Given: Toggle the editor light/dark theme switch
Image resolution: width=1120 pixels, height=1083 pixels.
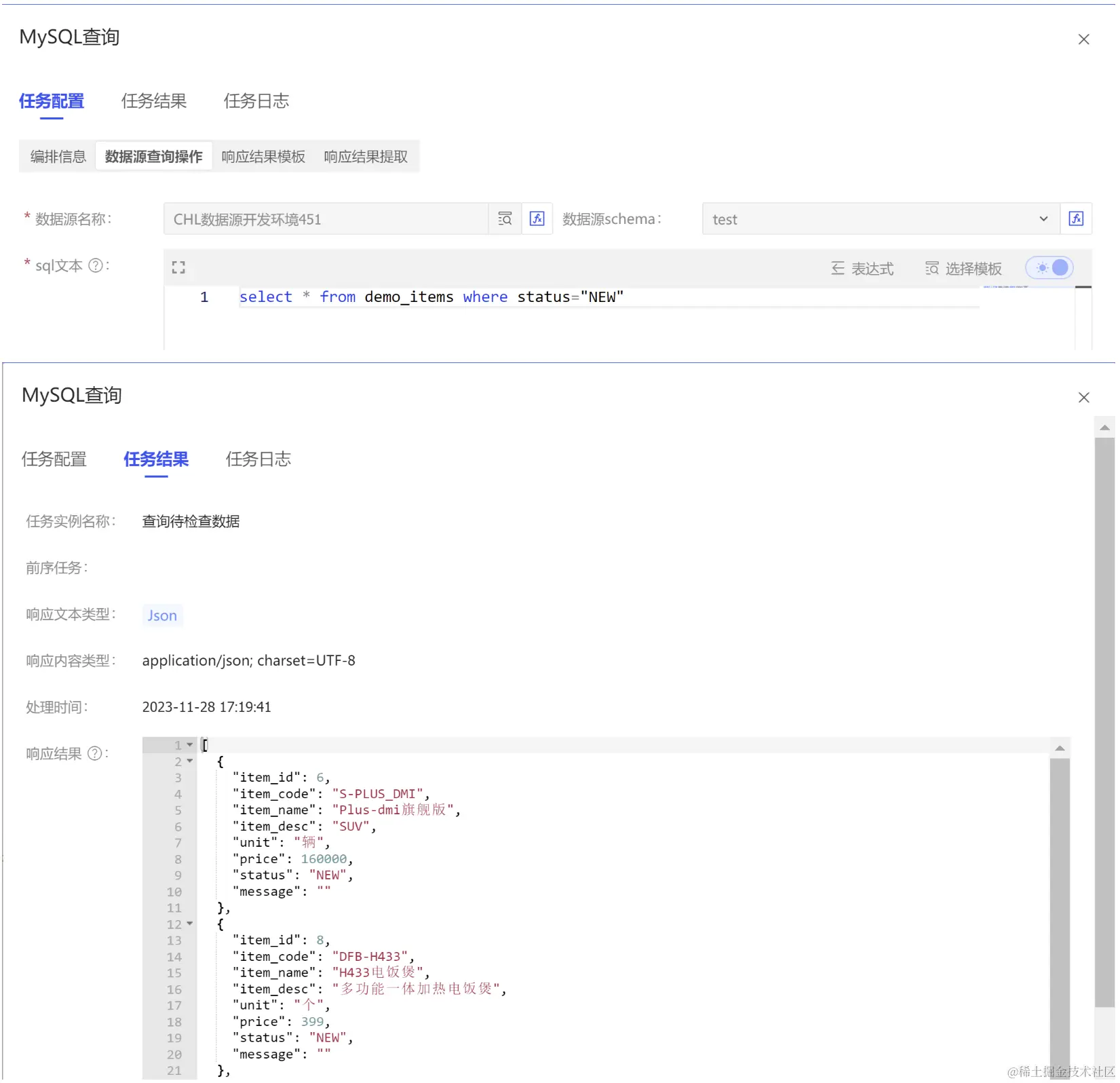Looking at the screenshot, I should pos(1049,268).
